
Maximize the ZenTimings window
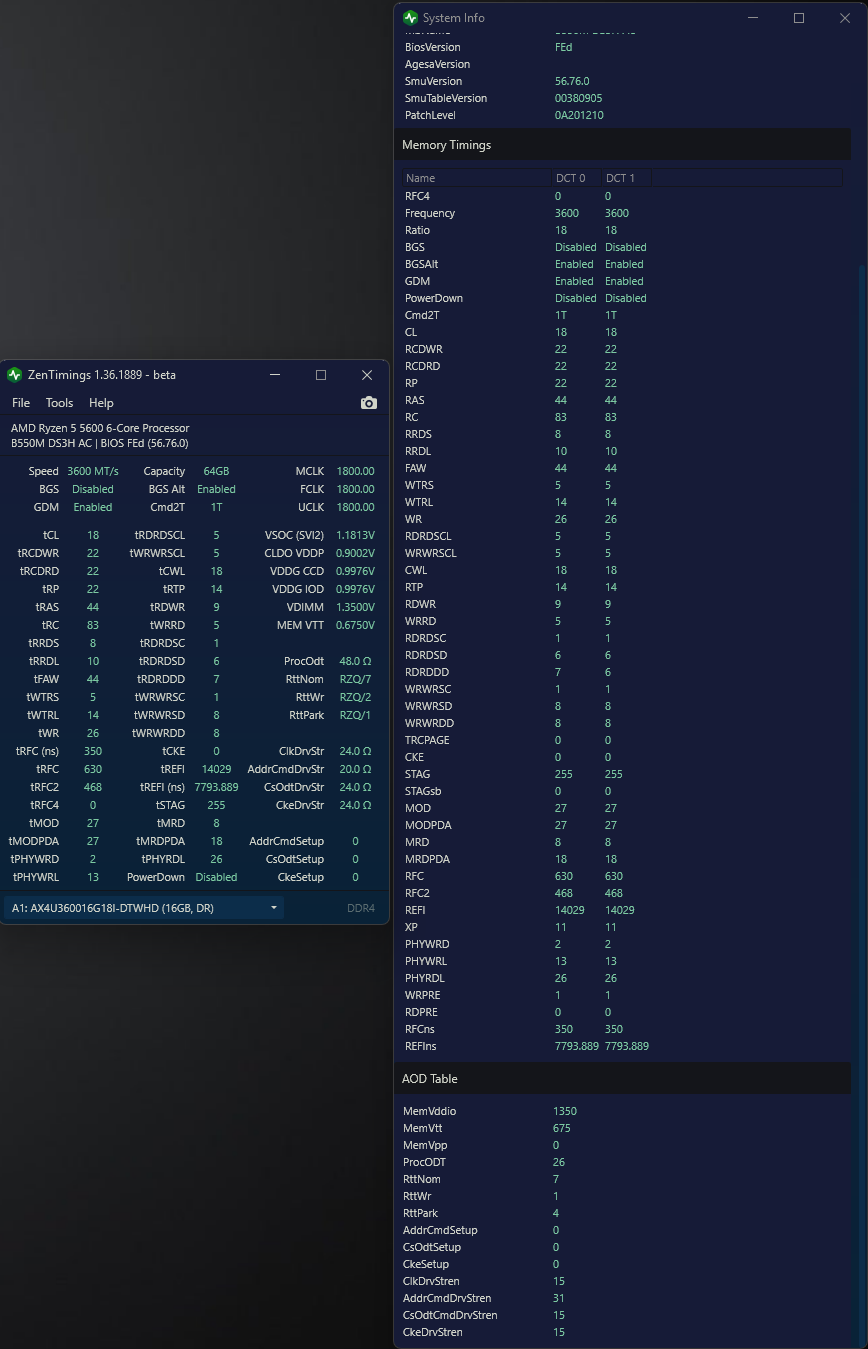click(321, 375)
